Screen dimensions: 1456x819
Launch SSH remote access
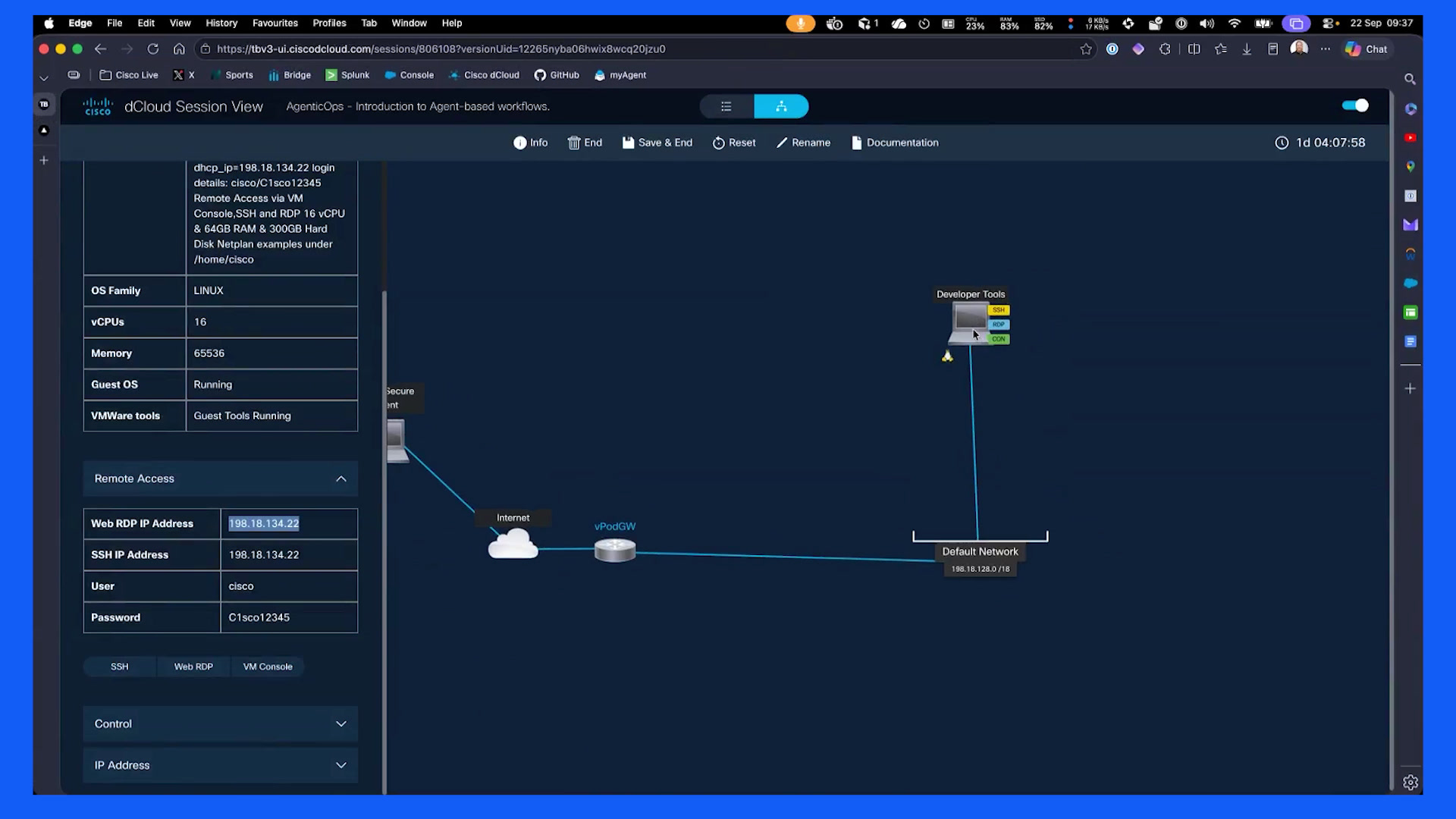click(120, 667)
